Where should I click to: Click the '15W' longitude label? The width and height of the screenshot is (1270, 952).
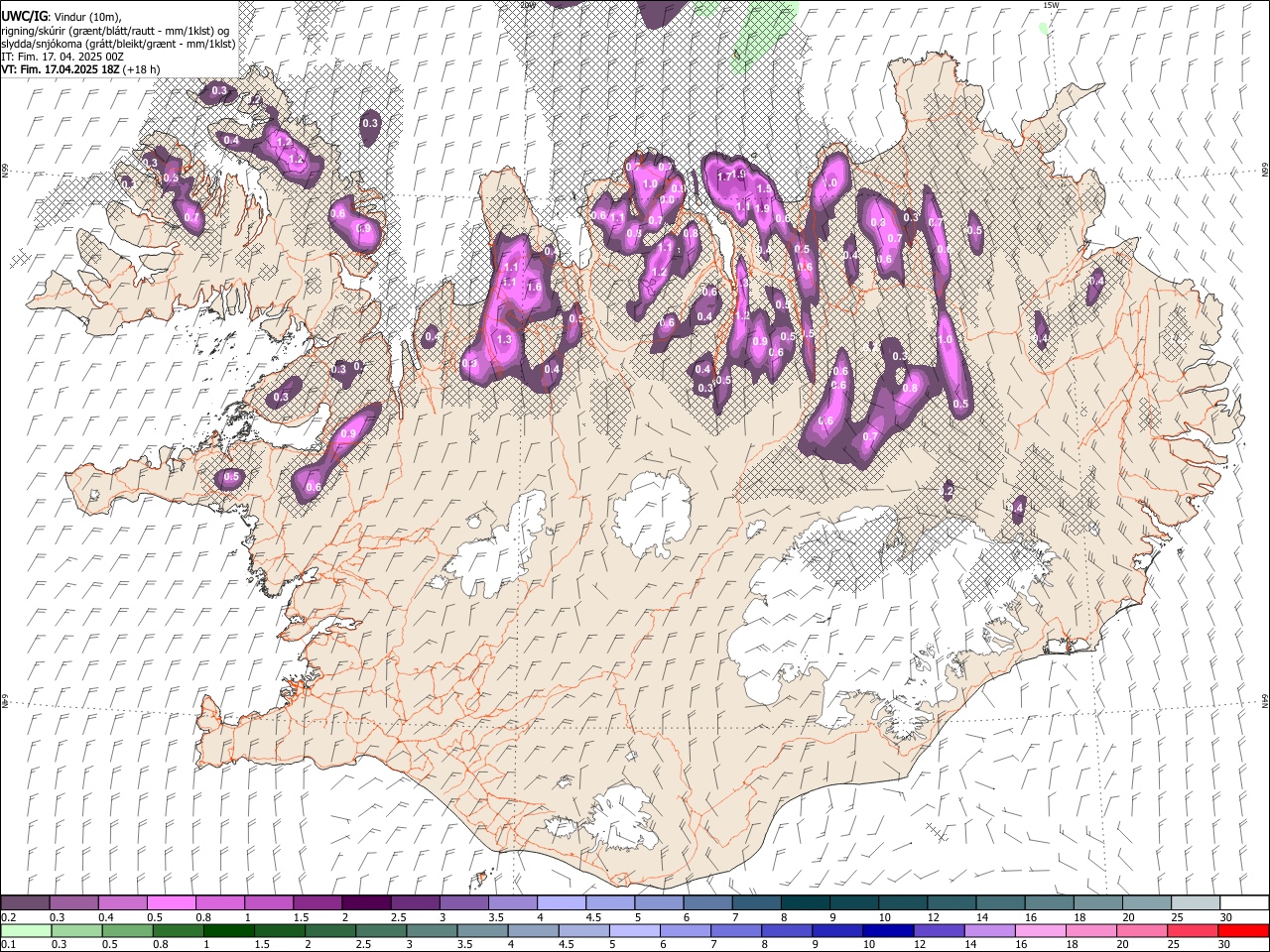1051,5
